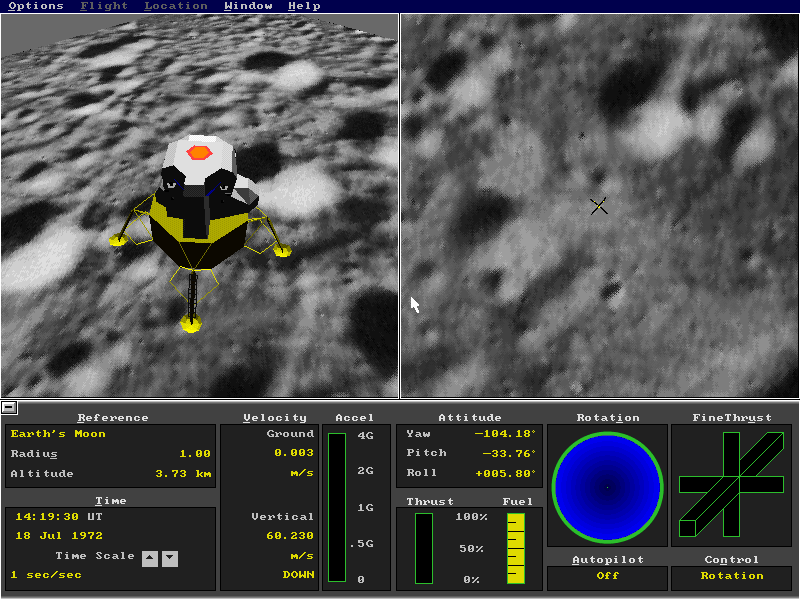Click the Autopilot heading label
Screen dimensions: 800x600
coord(608,560)
